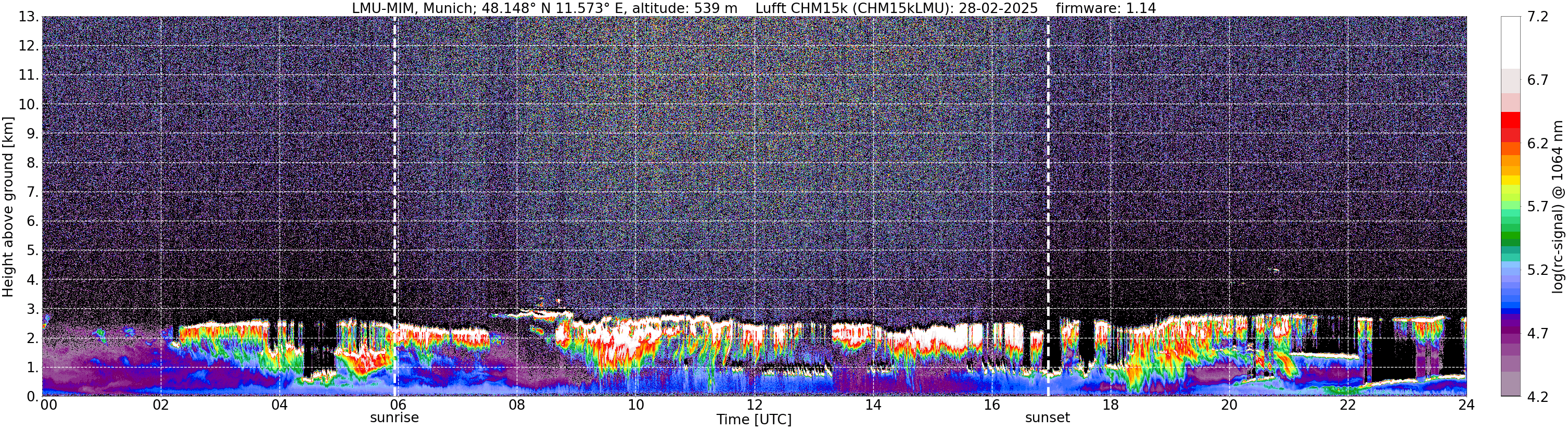Click height axis tick label '1.'

pyautogui.click(x=33, y=367)
